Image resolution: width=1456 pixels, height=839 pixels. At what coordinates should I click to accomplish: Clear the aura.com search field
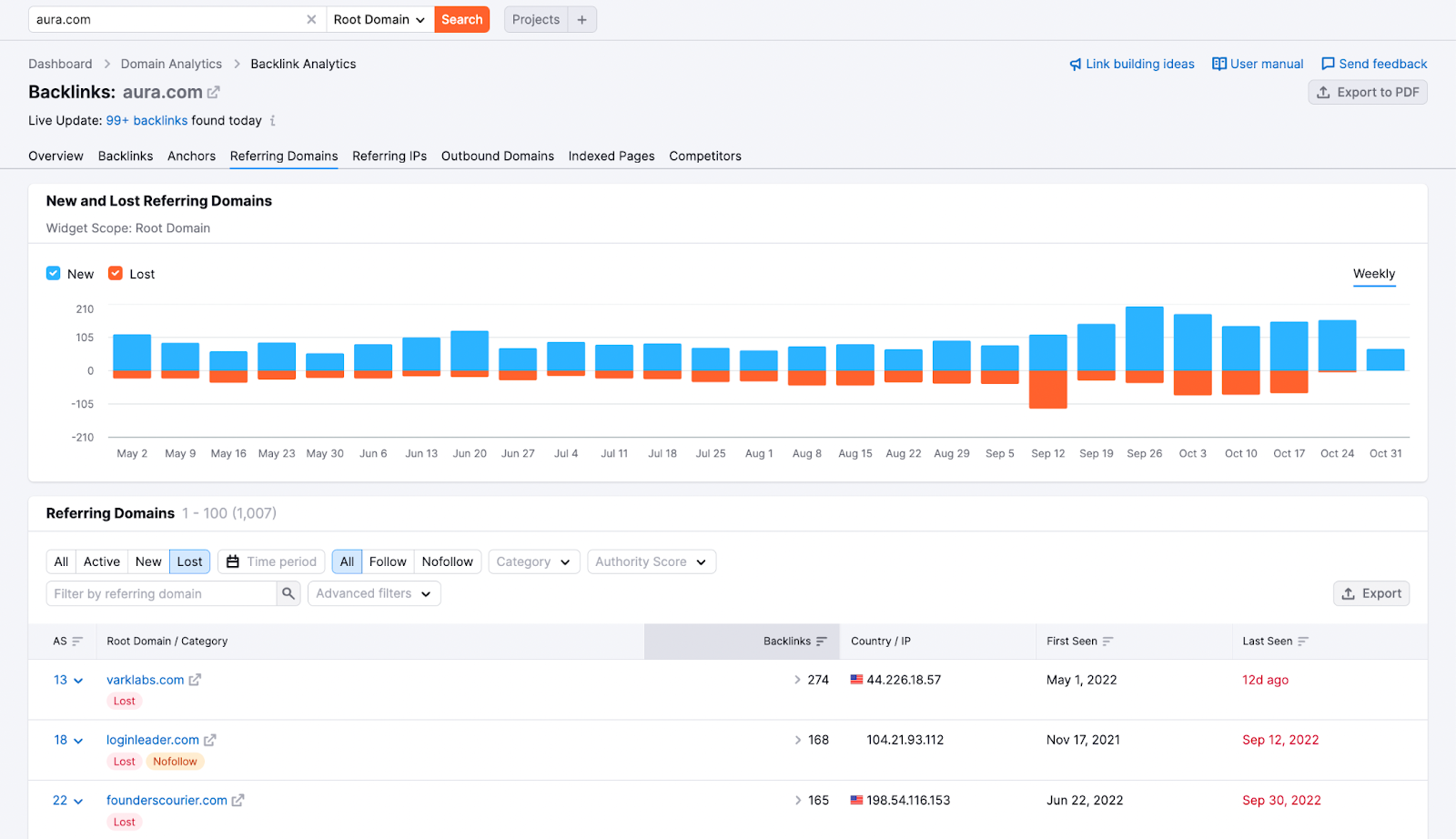[x=311, y=19]
